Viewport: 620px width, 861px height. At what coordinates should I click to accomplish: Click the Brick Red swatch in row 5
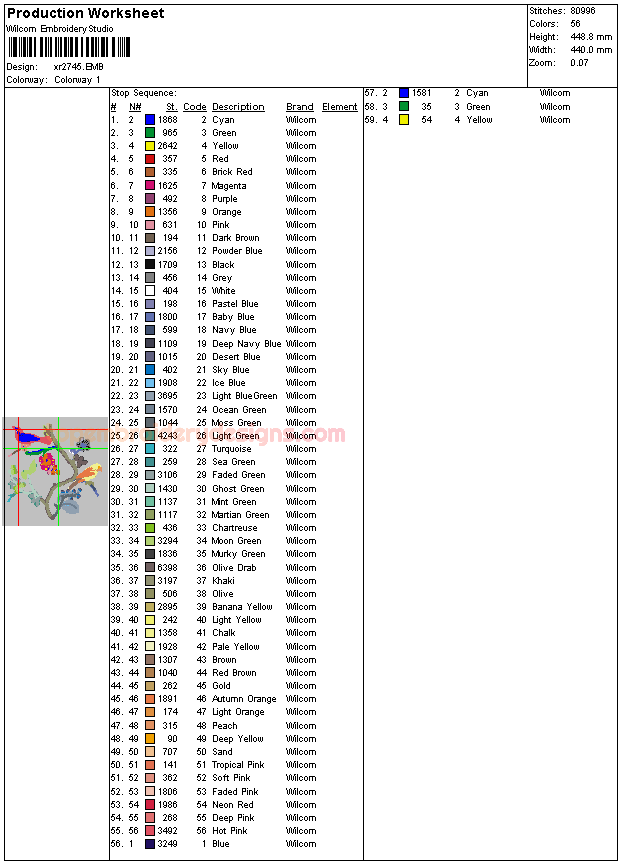pyautogui.click(x=150, y=172)
